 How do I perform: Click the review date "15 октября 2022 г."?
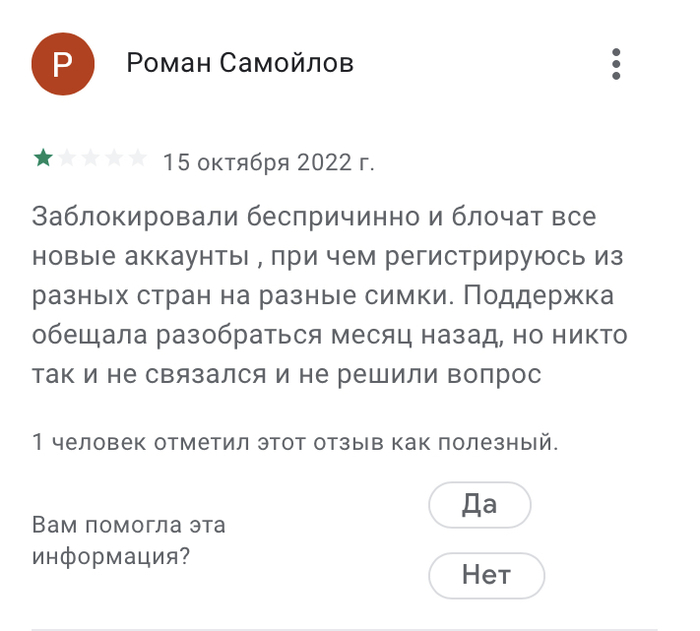click(268, 162)
